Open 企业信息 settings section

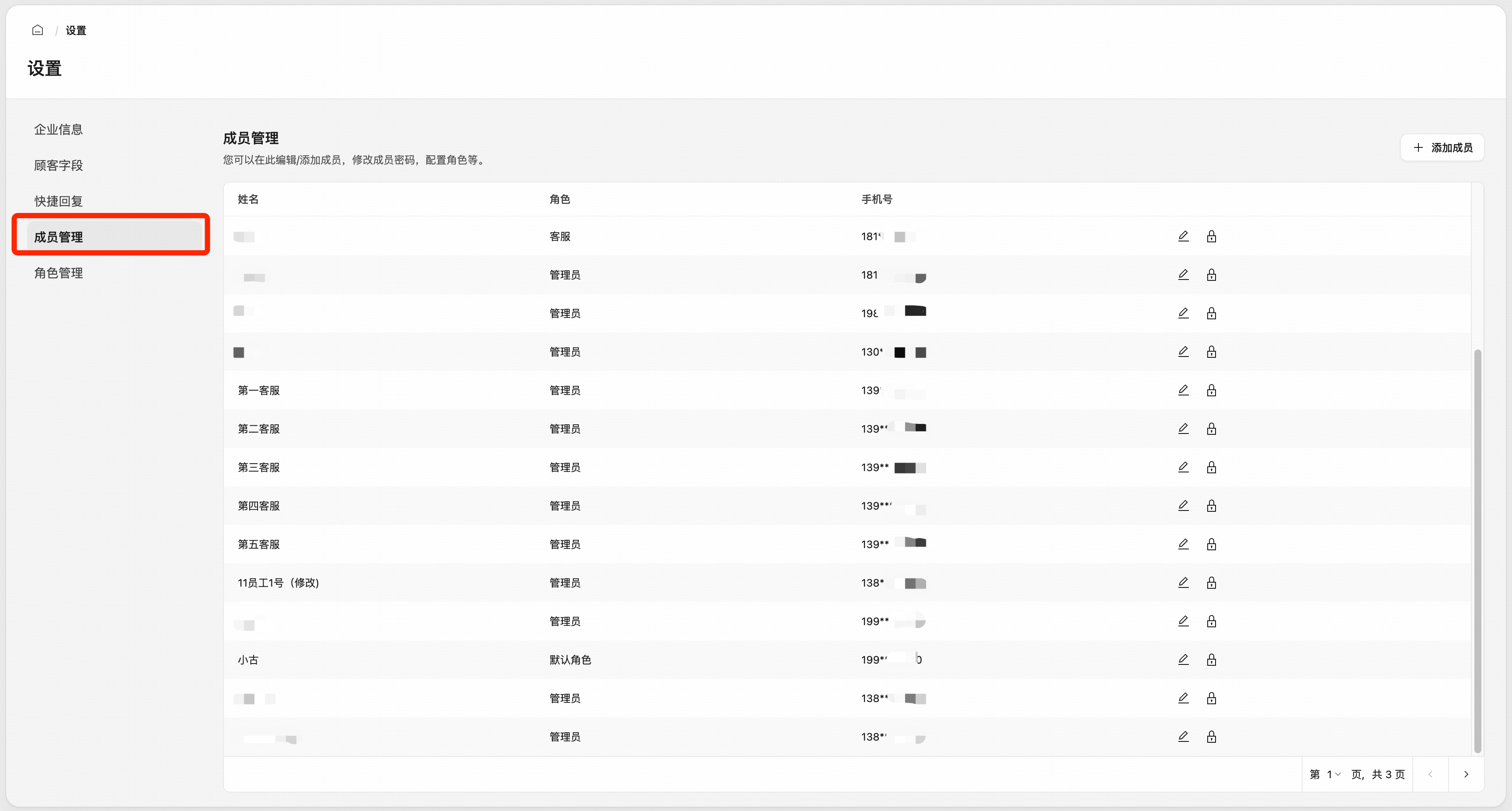58,129
